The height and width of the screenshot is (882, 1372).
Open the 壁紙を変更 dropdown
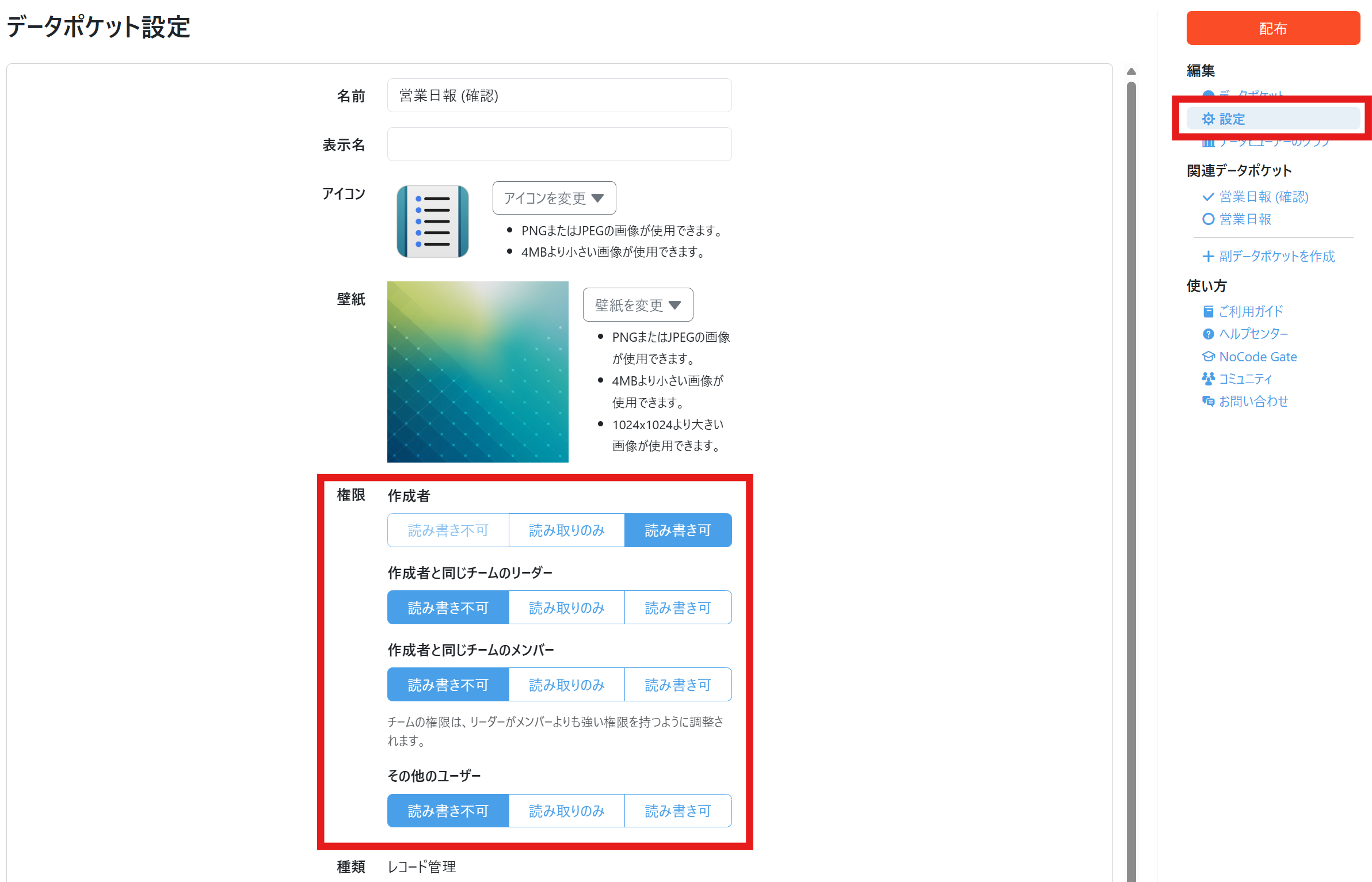click(x=637, y=305)
